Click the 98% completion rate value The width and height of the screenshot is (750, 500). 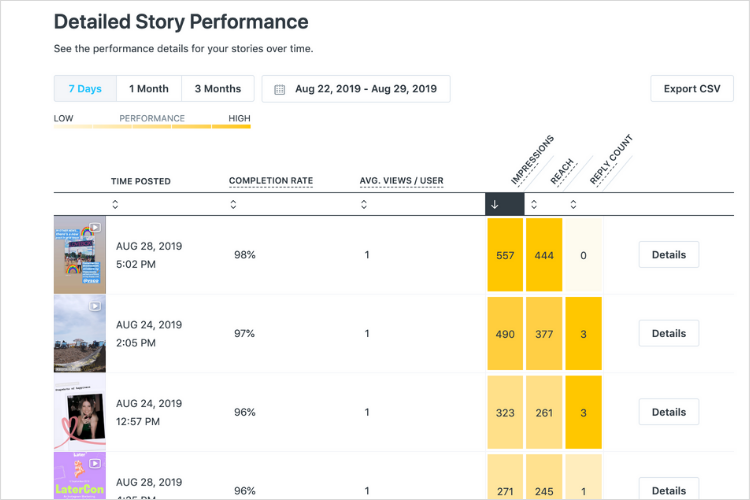click(x=245, y=255)
